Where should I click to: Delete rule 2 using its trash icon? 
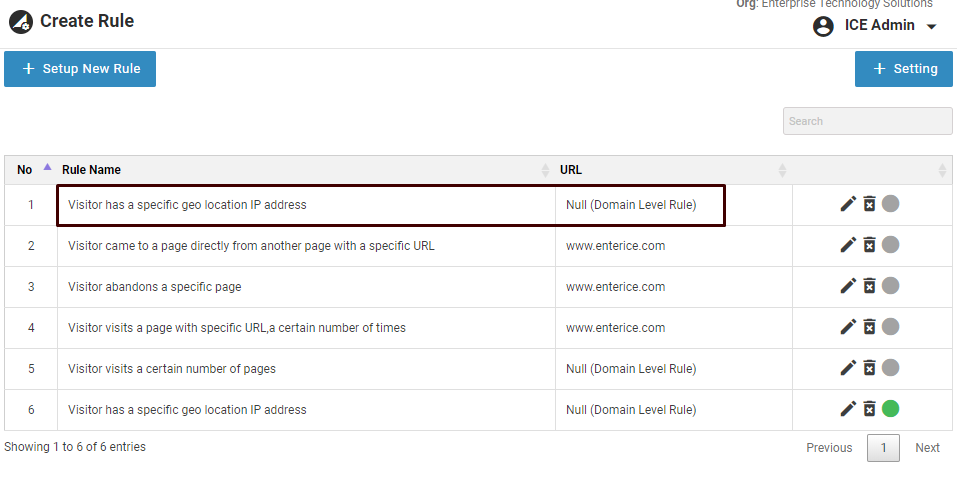point(870,245)
